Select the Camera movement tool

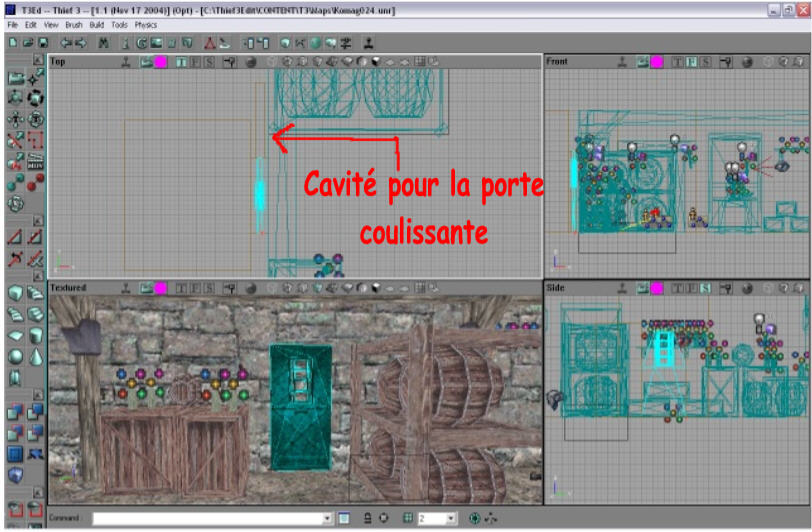[x=16, y=78]
